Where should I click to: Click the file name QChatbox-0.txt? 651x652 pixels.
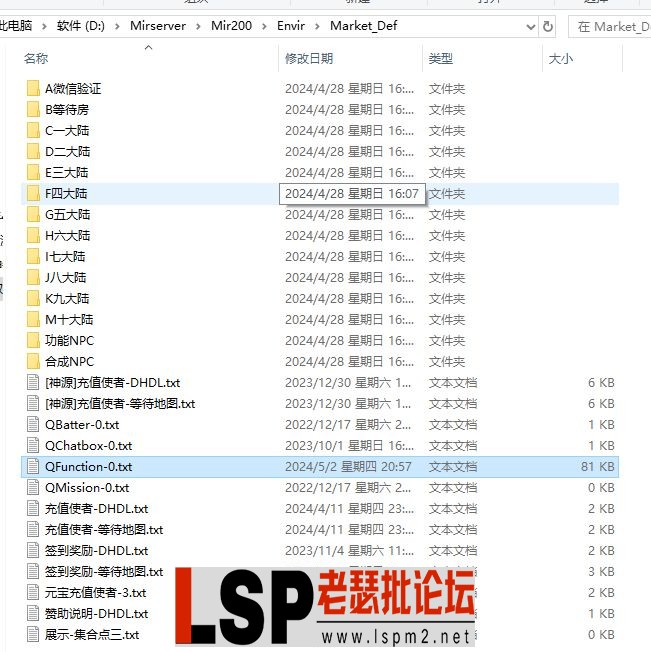coord(89,446)
